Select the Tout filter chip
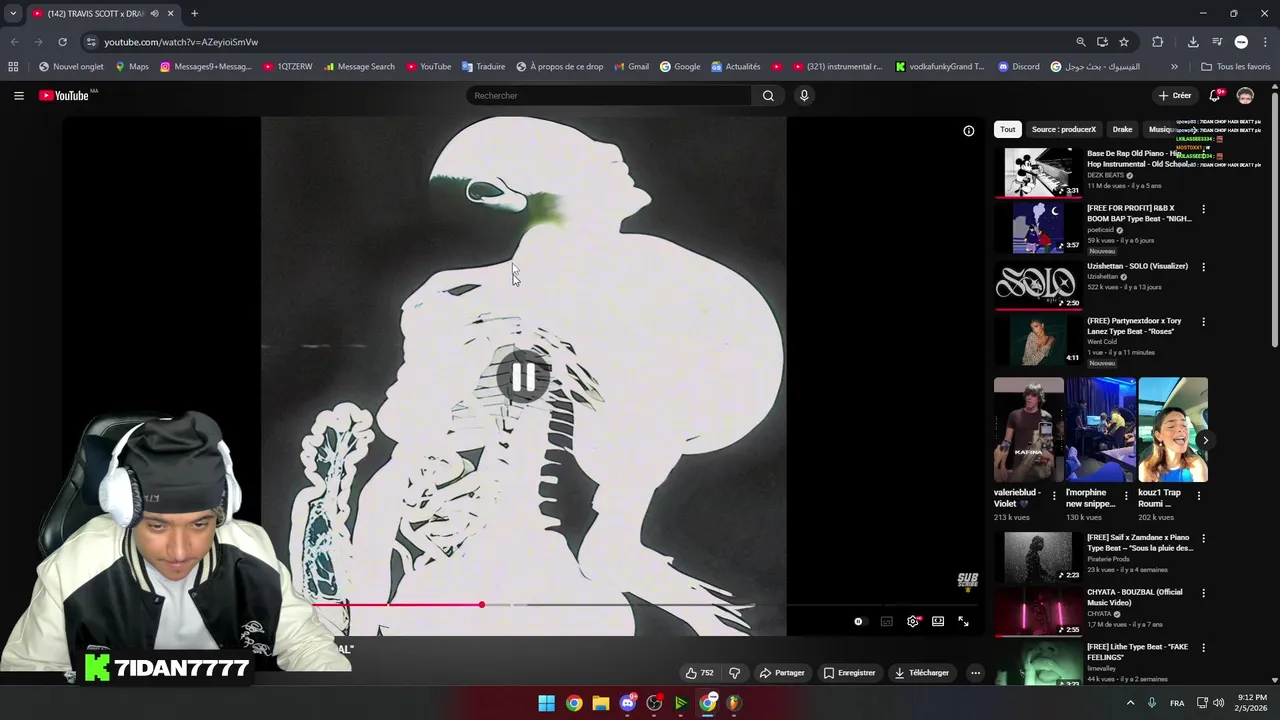Screen dimensions: 1280x720 (1008, 129)
